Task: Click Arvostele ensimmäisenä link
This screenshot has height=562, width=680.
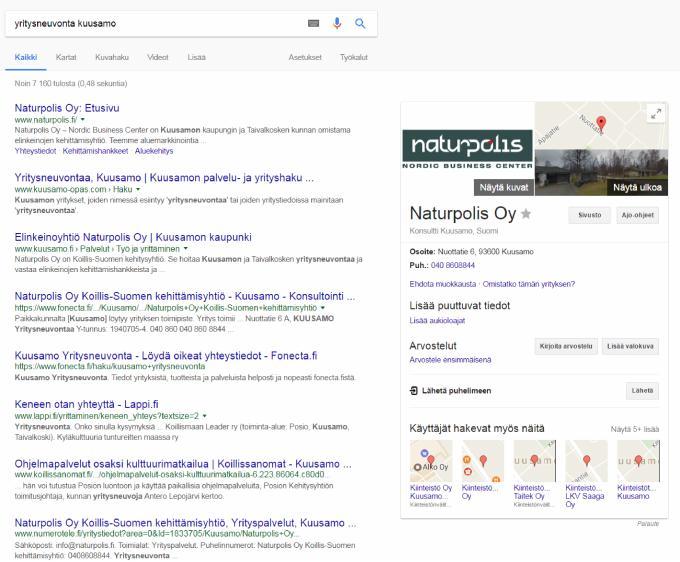Action: click(x=450, y=360)
